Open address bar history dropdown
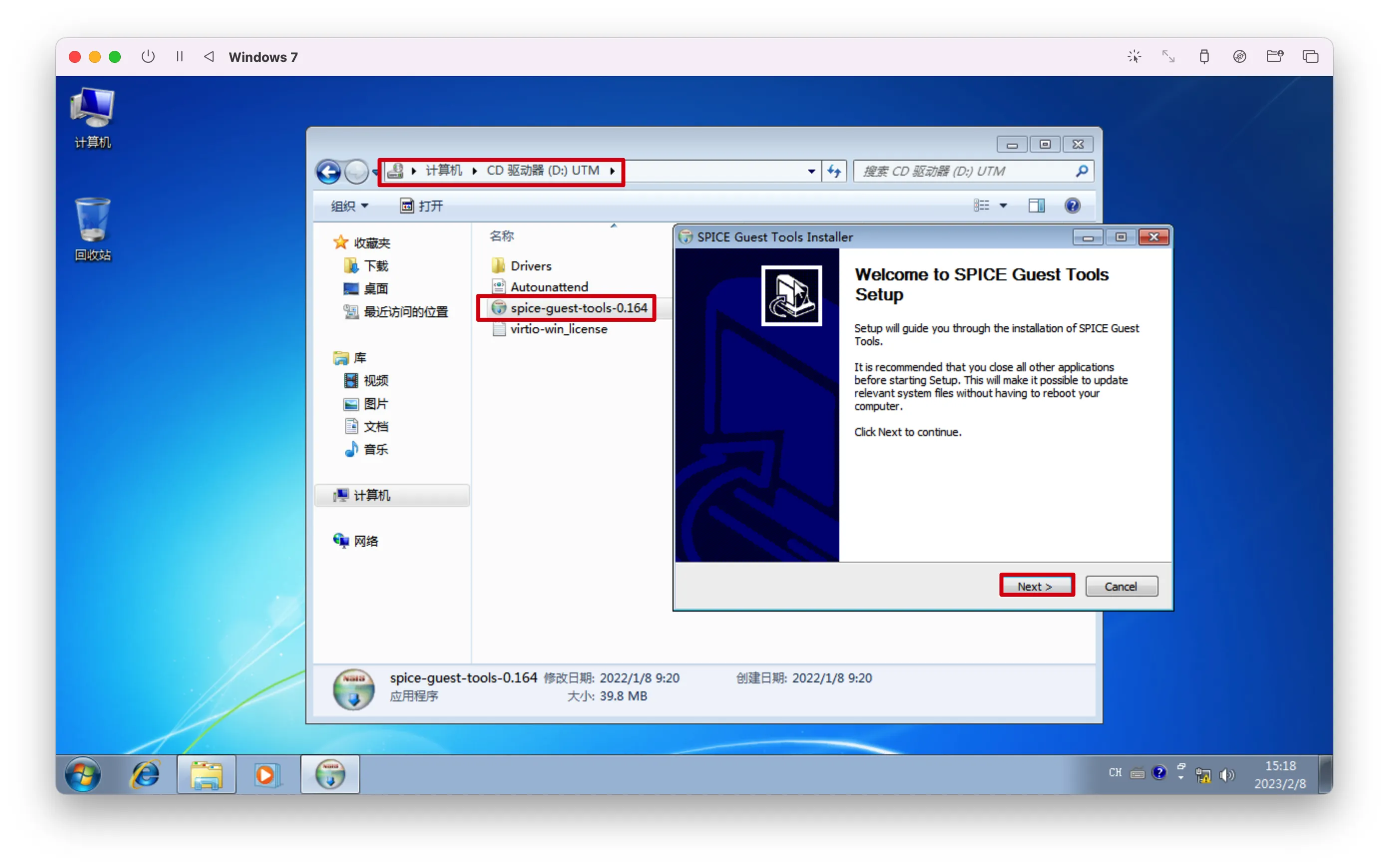Screen dimensions: 1389x868 [x=811, y=171]
